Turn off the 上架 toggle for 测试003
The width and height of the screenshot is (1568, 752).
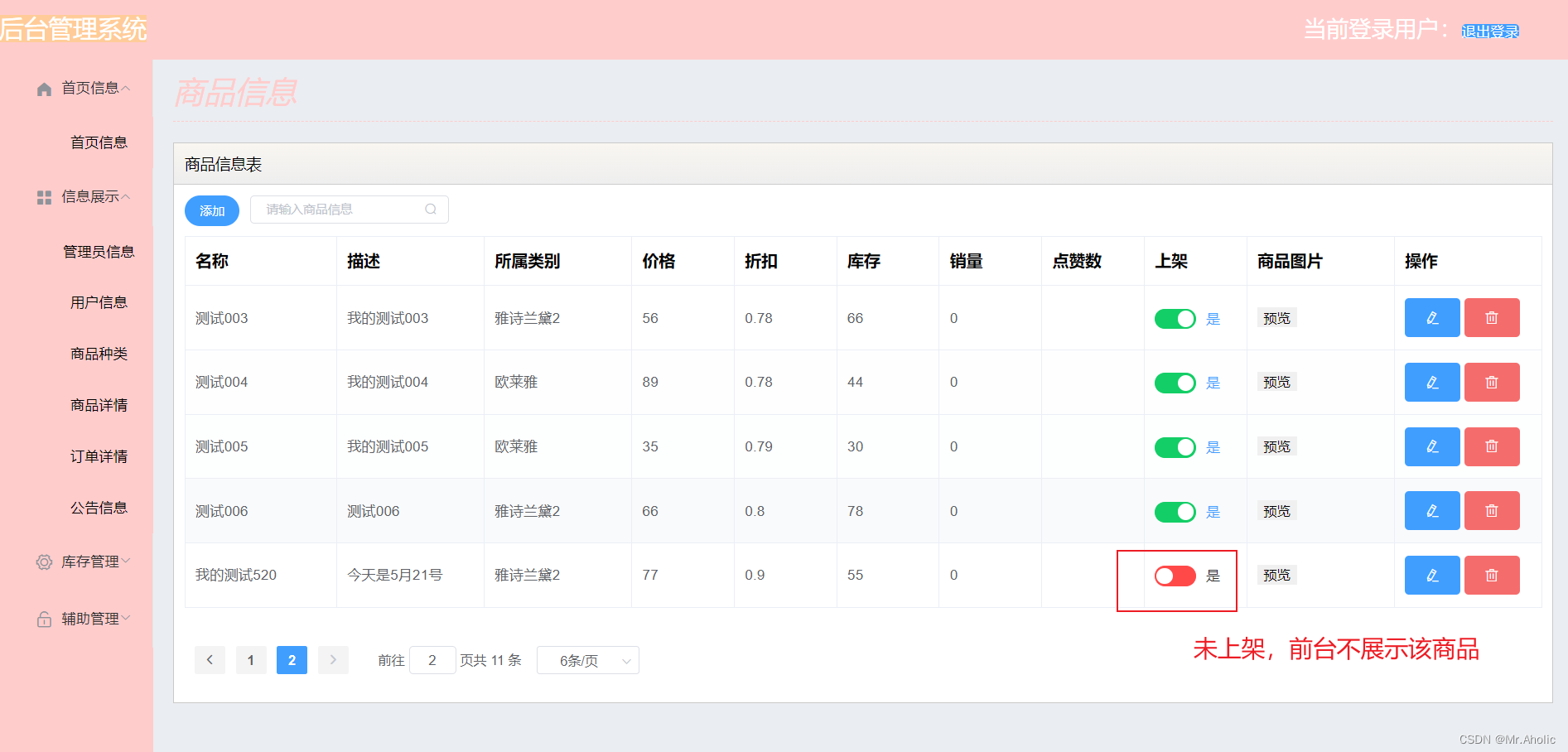click(x=1175, y=318)
